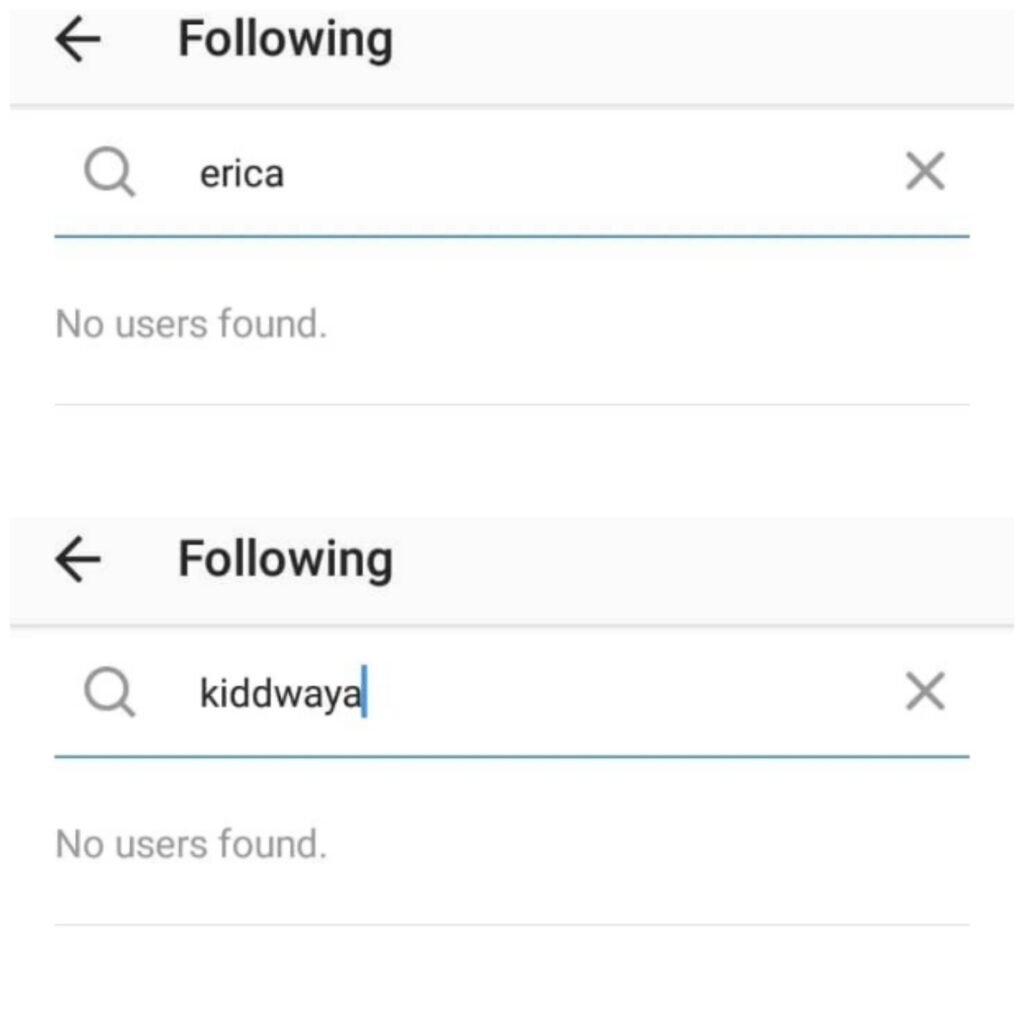
Task: Go back from the erica Following search
Action: [x=78, y=41]
